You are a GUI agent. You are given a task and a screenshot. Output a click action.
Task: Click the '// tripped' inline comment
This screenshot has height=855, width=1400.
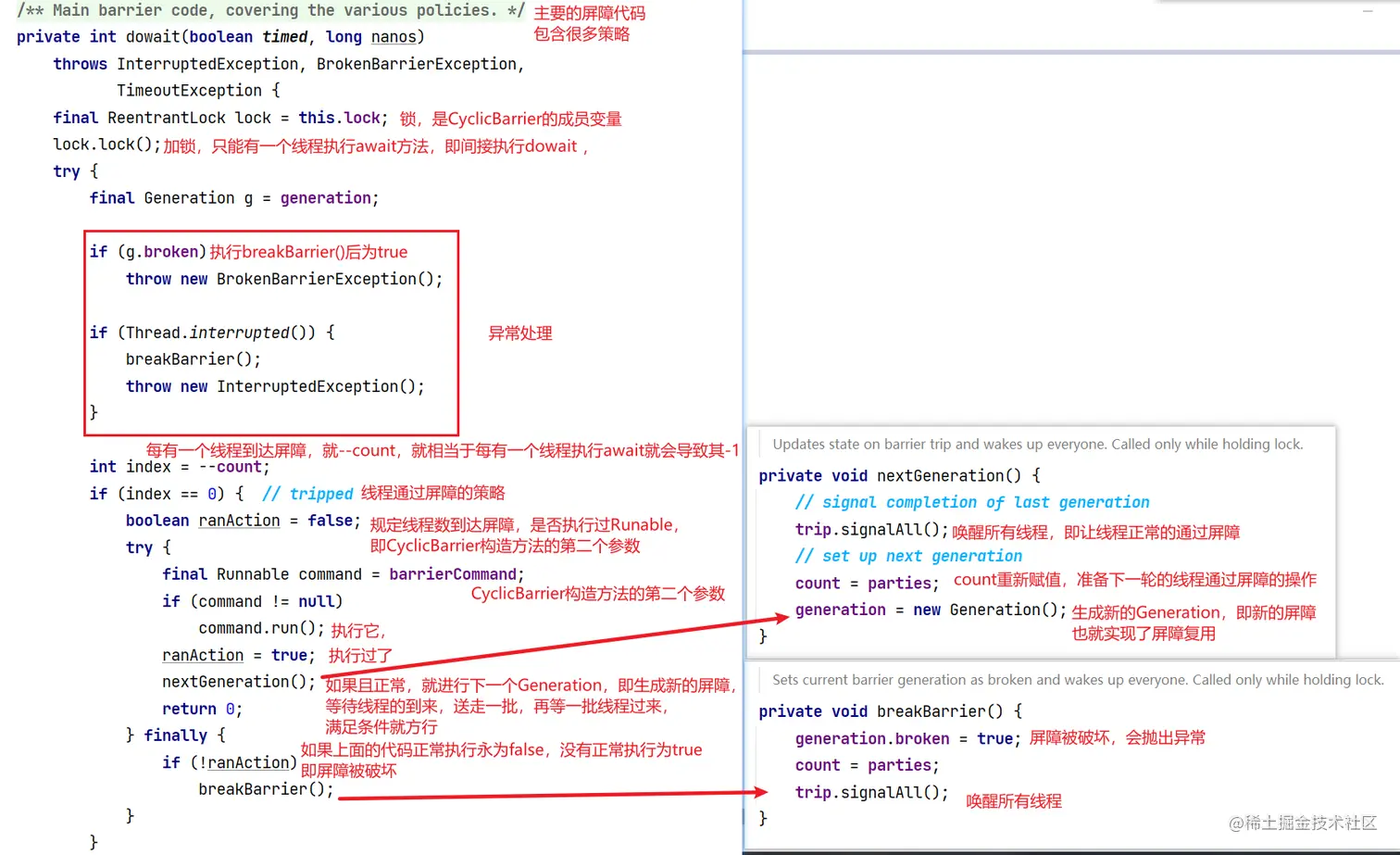pyautogui.click(x=307, y=494)
